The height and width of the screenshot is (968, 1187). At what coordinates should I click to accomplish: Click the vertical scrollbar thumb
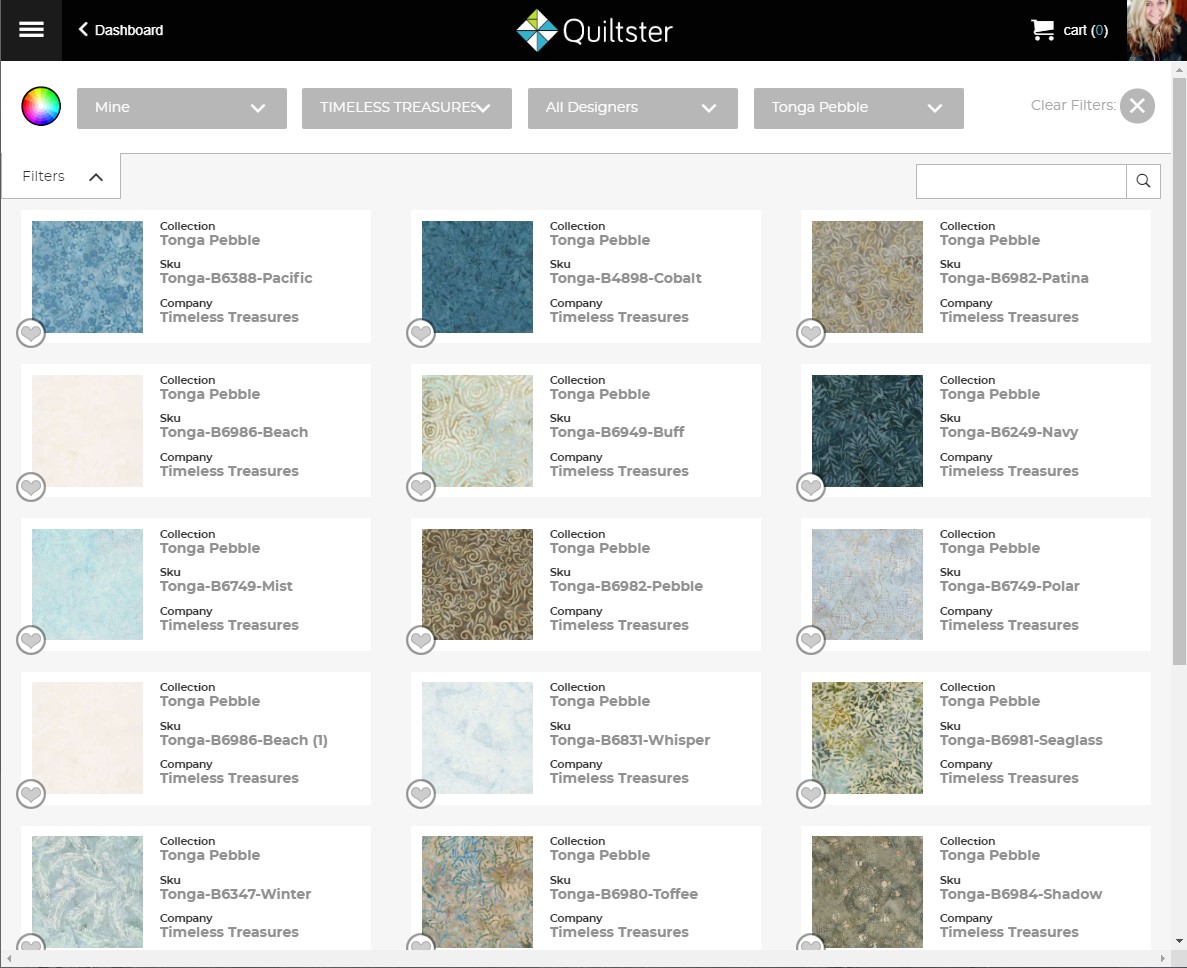coord(1179,371)
